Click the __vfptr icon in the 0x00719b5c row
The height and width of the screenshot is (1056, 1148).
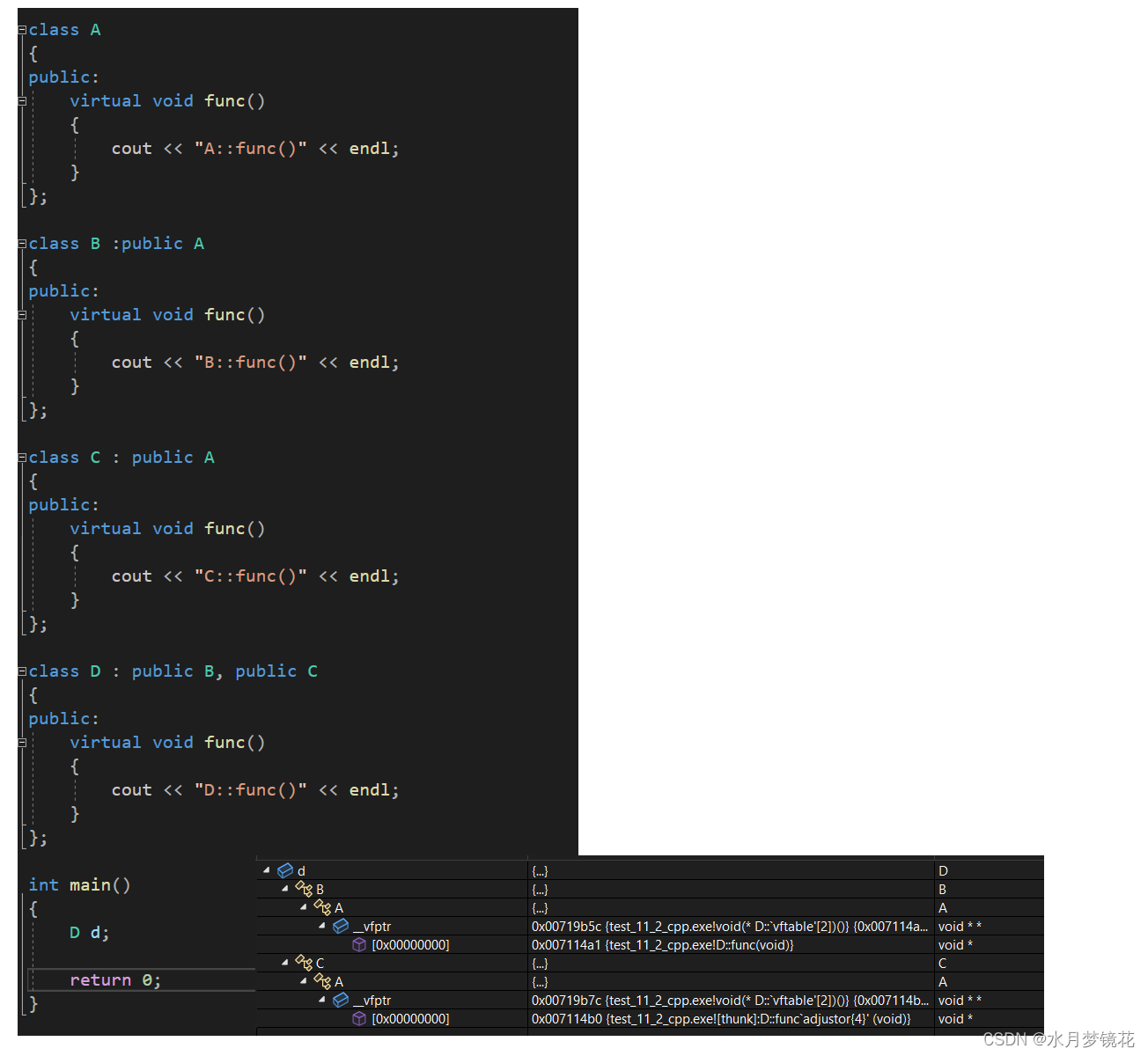(341, 926)
